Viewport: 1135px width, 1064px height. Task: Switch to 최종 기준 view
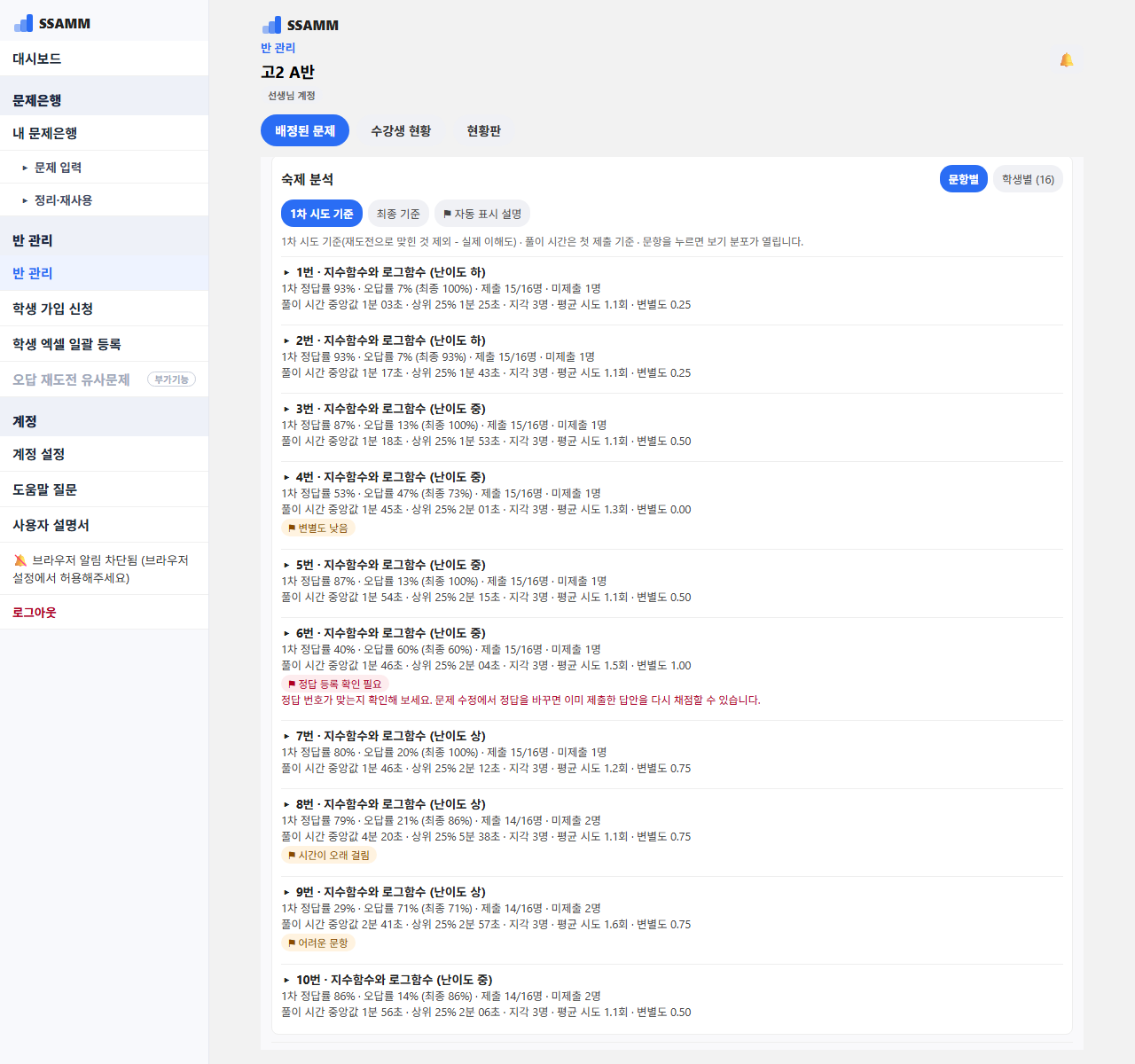[x=398, y=214]
